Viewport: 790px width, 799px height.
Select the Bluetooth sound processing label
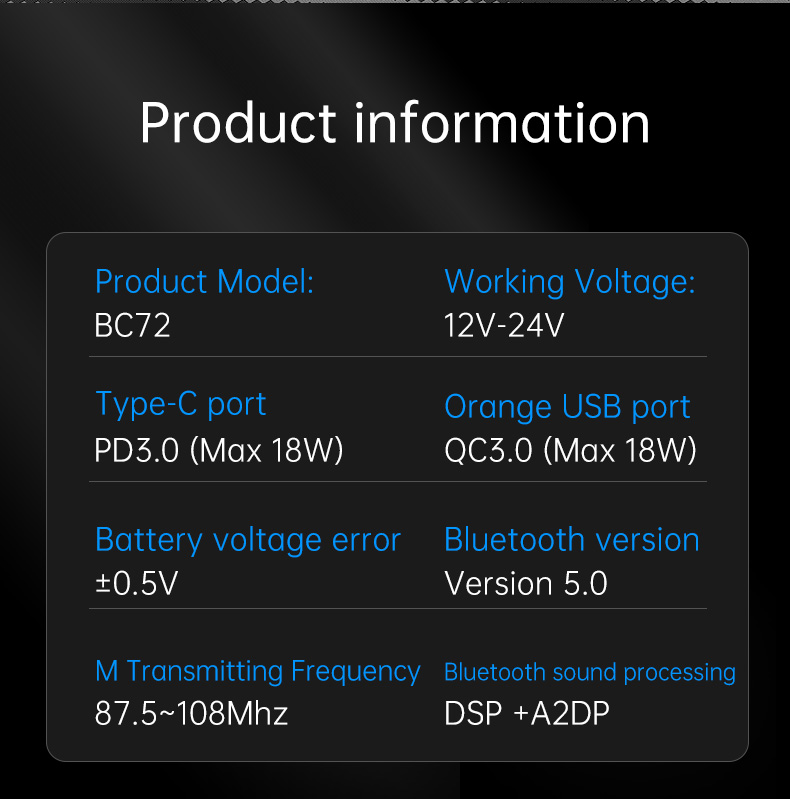coord(590,673)
